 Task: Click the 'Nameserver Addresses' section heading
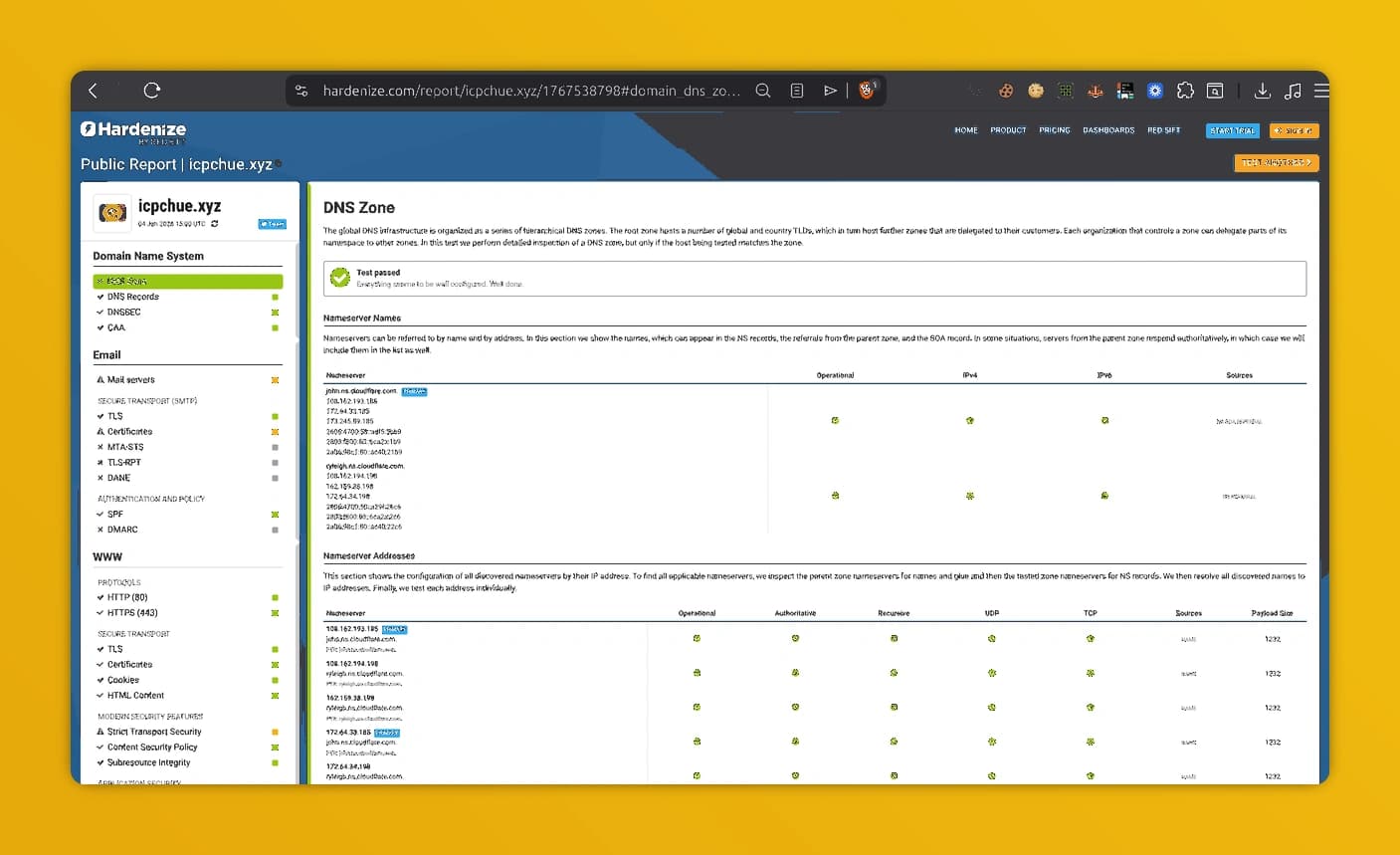coord(369,555)
